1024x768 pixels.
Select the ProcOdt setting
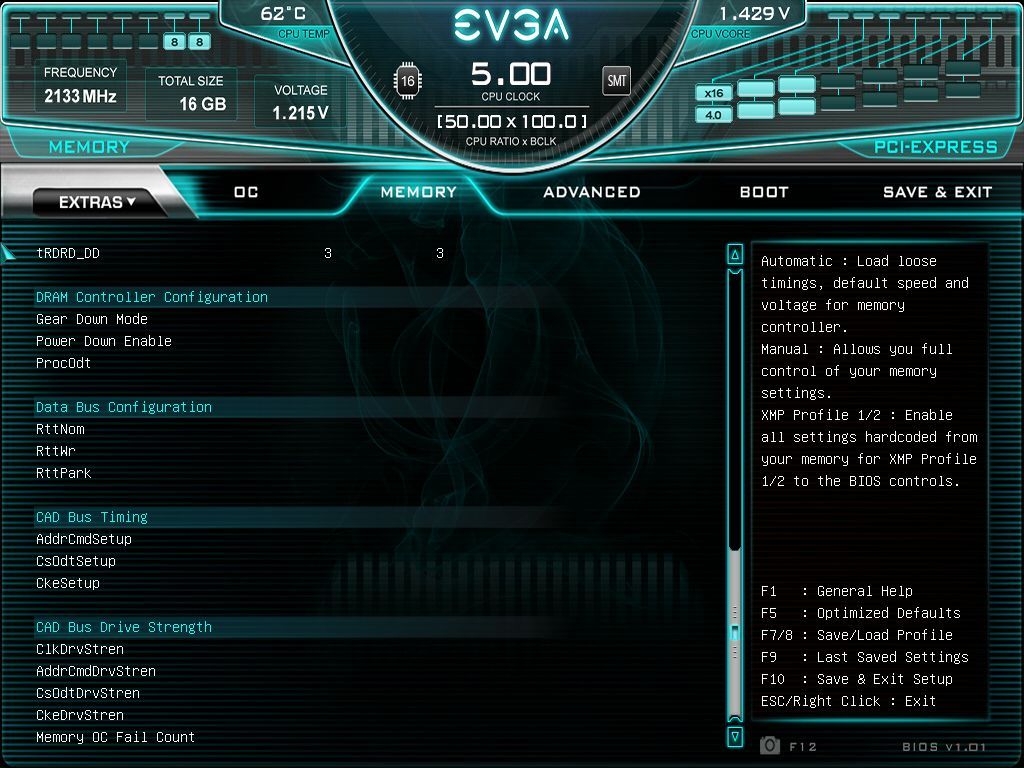(x=63, y=363)
